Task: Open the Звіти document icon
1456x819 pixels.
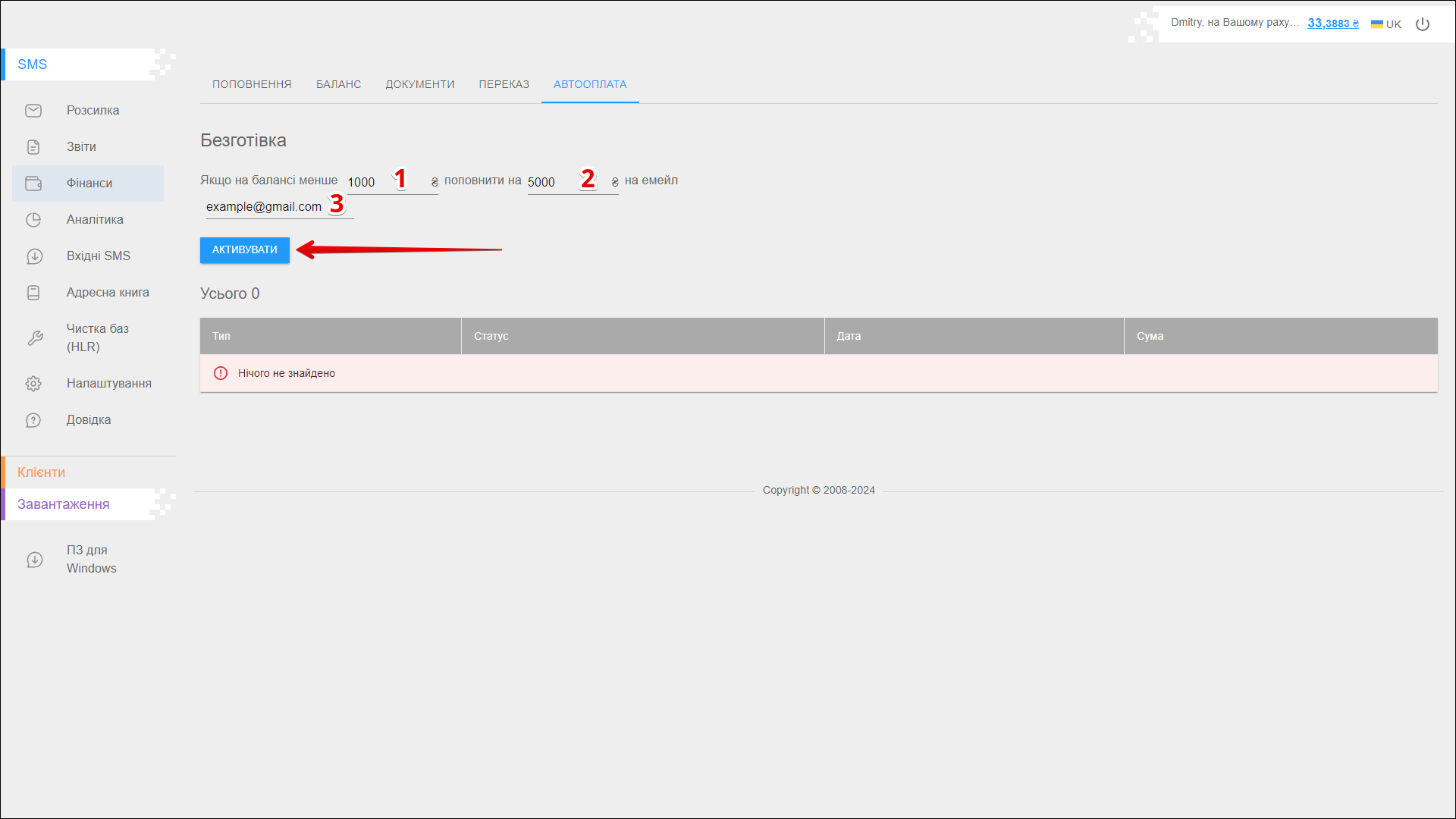Action: [33, 147]
